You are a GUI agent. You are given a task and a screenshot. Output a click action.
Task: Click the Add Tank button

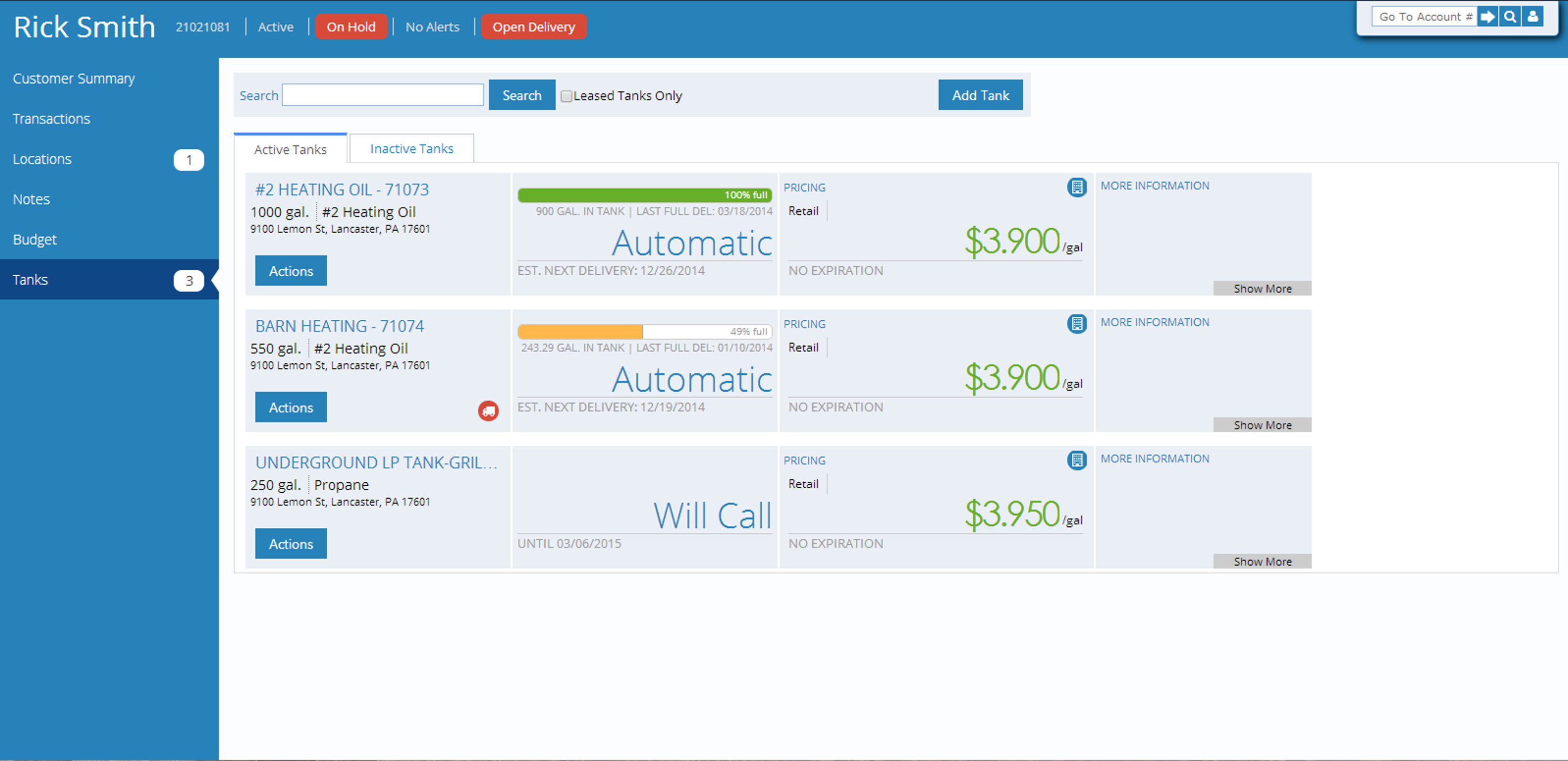pyautogui.click(x=980, y=96)
